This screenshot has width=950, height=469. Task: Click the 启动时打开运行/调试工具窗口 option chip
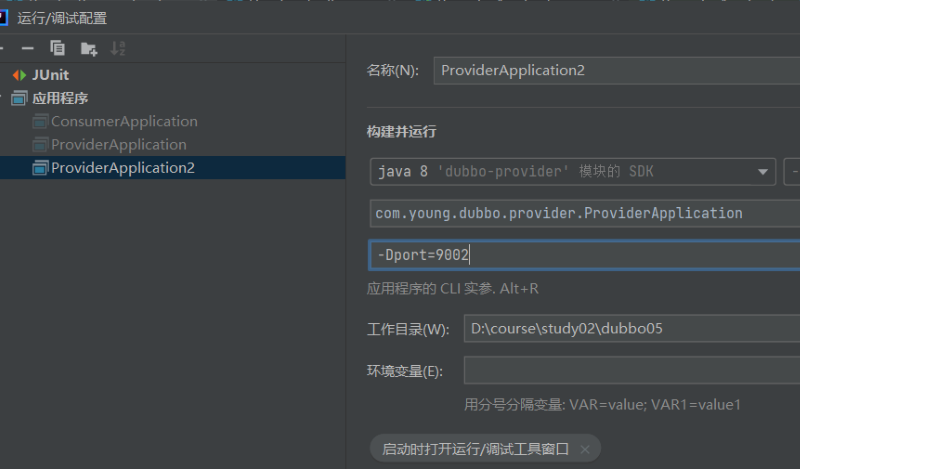[x=475, y=449]
